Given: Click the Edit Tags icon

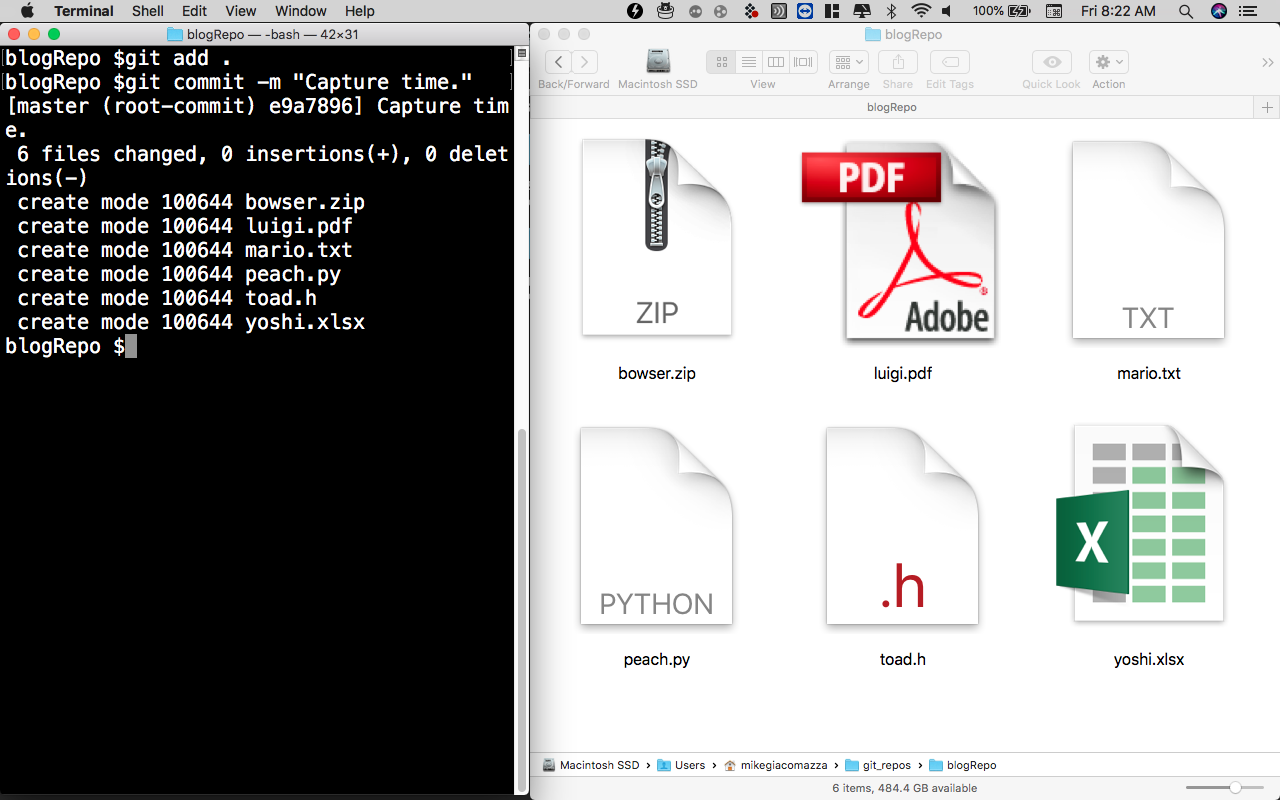Looking at the screenshot, I should pyautogui.click(x=948, y=61).
